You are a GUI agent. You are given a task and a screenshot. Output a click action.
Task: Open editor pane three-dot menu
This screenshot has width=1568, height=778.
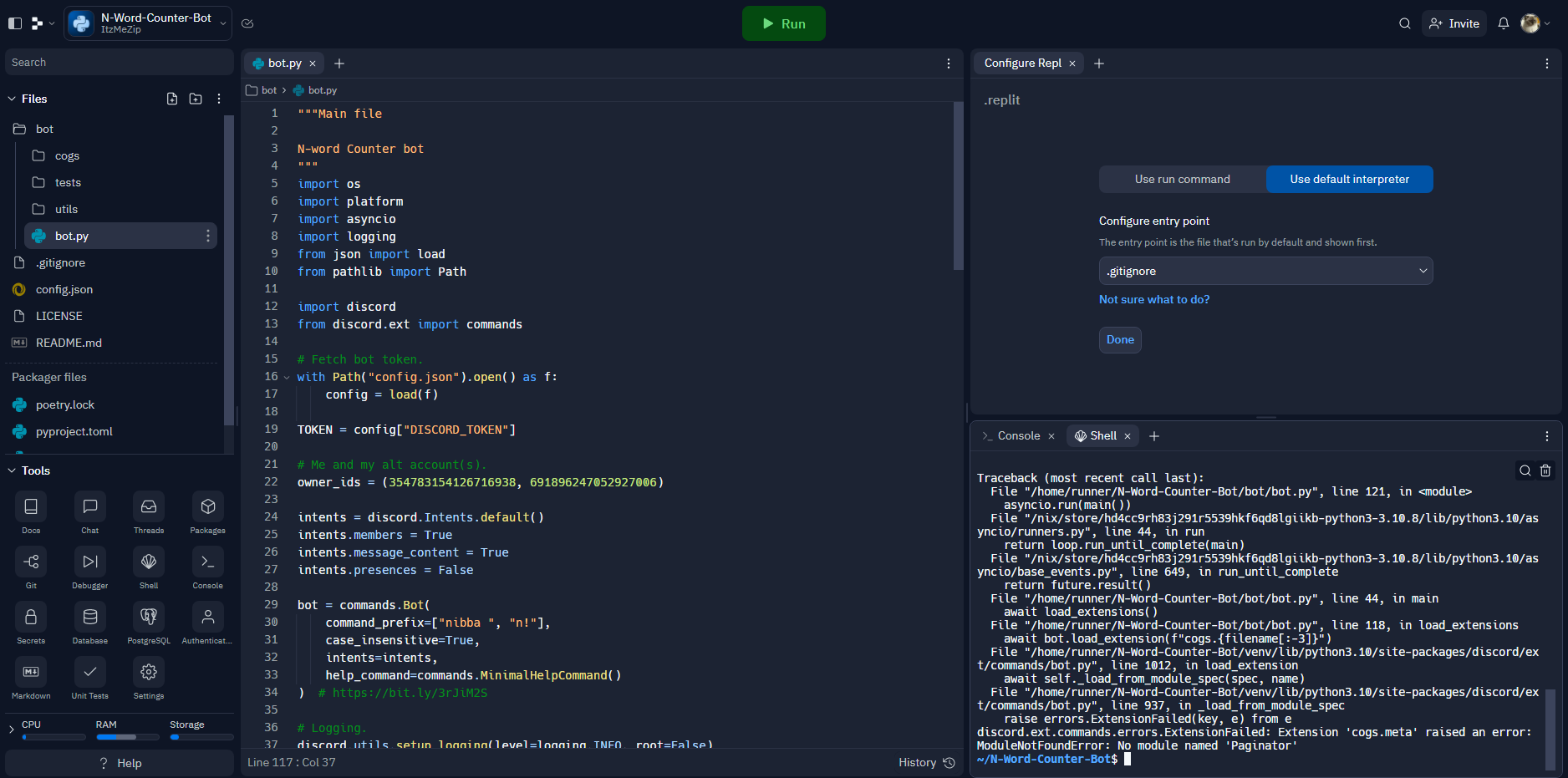(x=949, y=64)
